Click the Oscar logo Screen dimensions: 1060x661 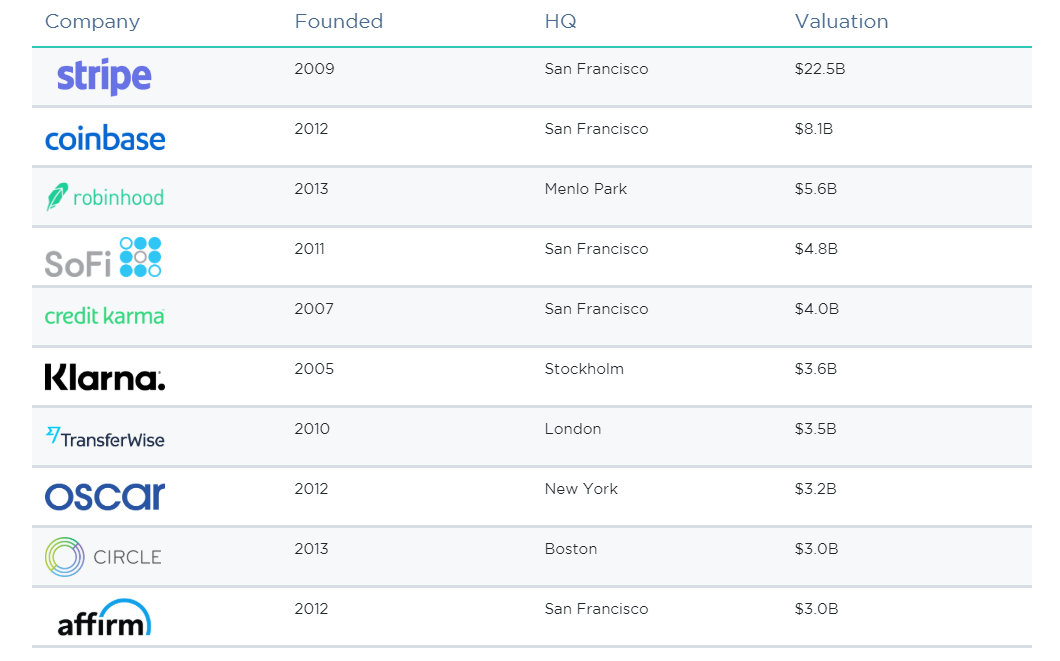(105, 496)
